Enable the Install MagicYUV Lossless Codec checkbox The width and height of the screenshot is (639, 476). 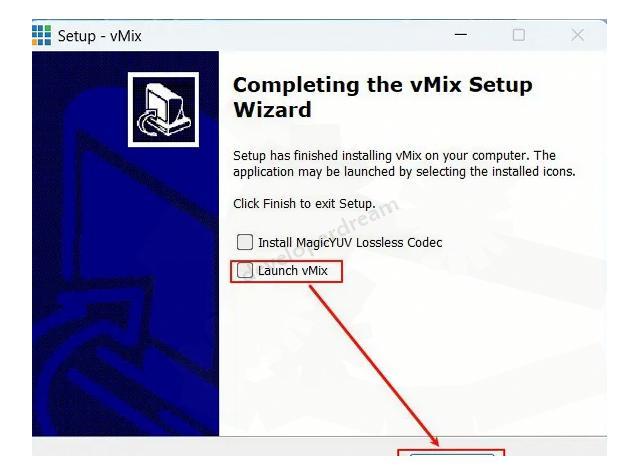245,242
